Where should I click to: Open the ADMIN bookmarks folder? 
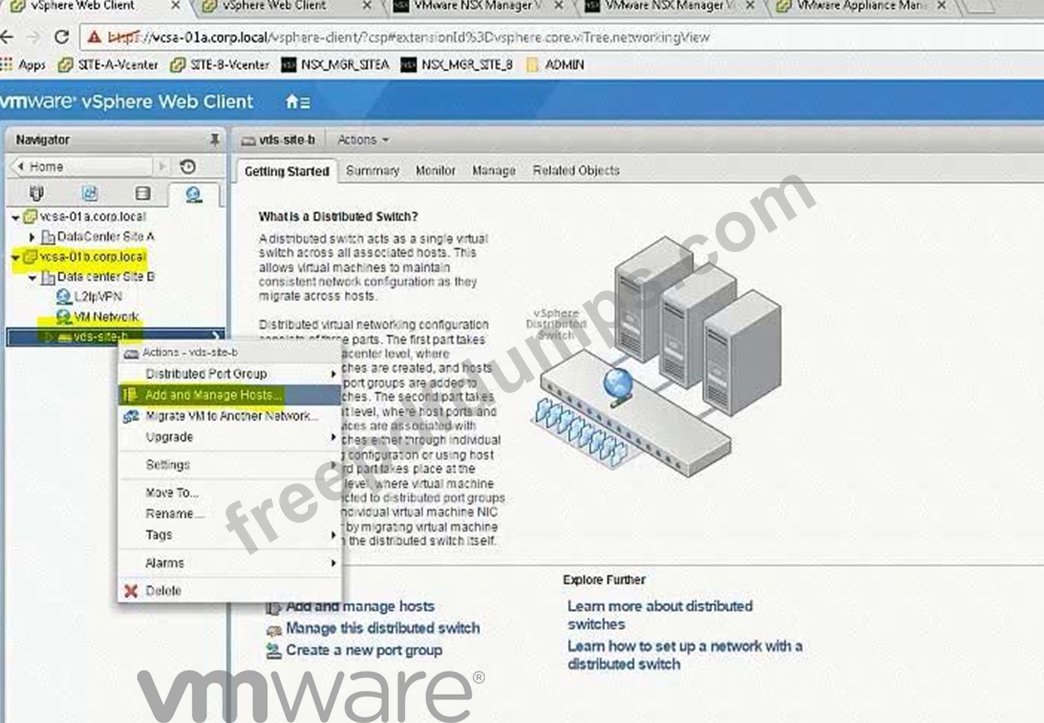tap(555, 65)
